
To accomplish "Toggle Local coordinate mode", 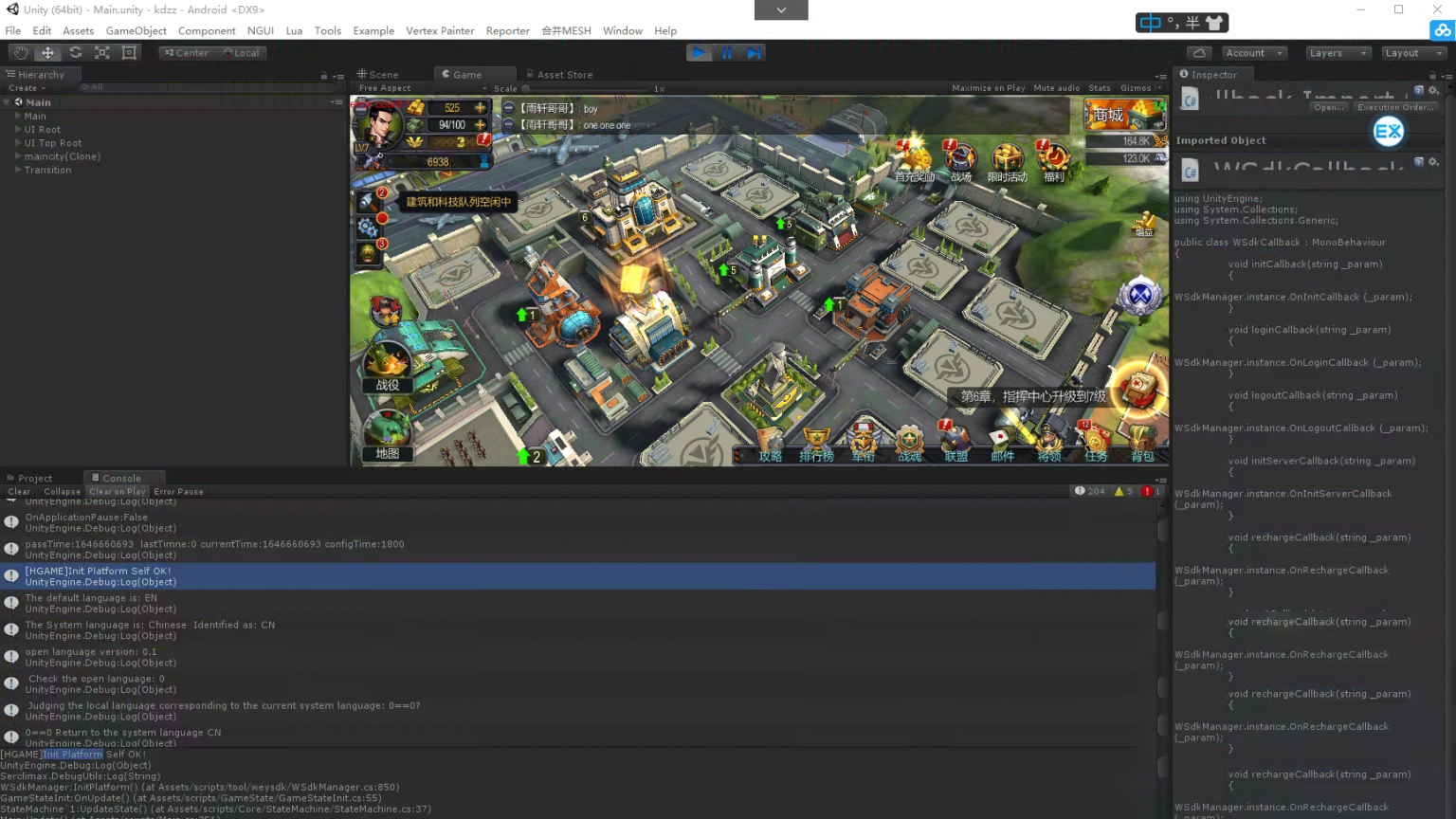I will (x=241, y=53).
